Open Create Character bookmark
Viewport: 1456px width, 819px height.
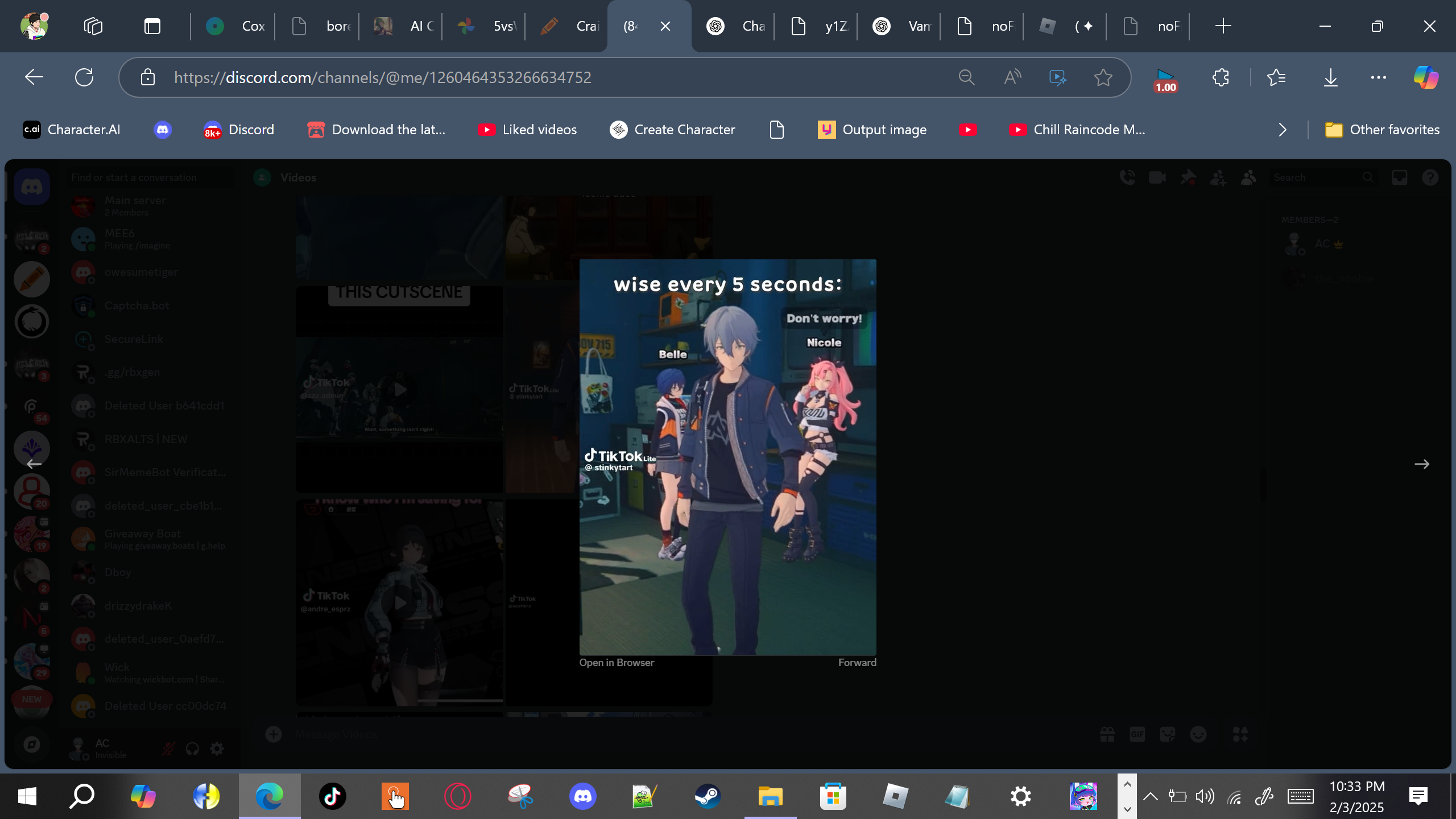pos(673,130)
